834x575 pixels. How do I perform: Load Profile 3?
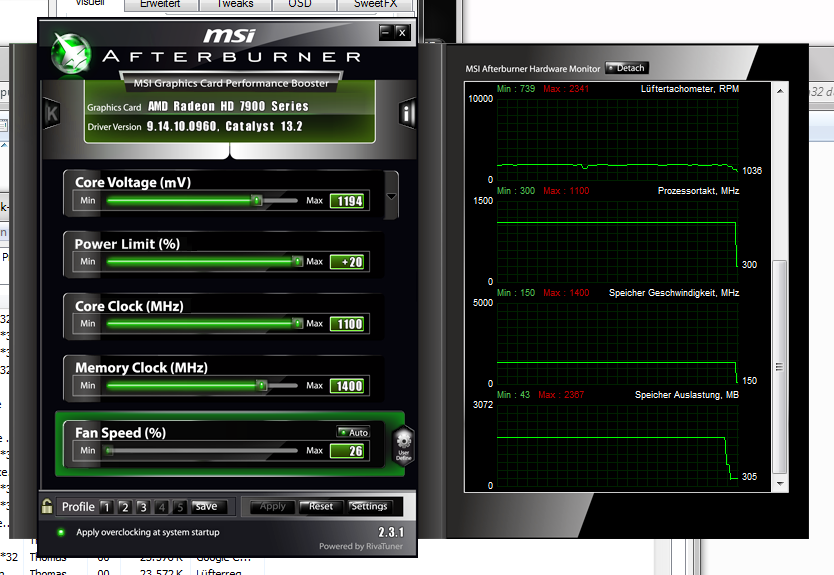[143, 507]
